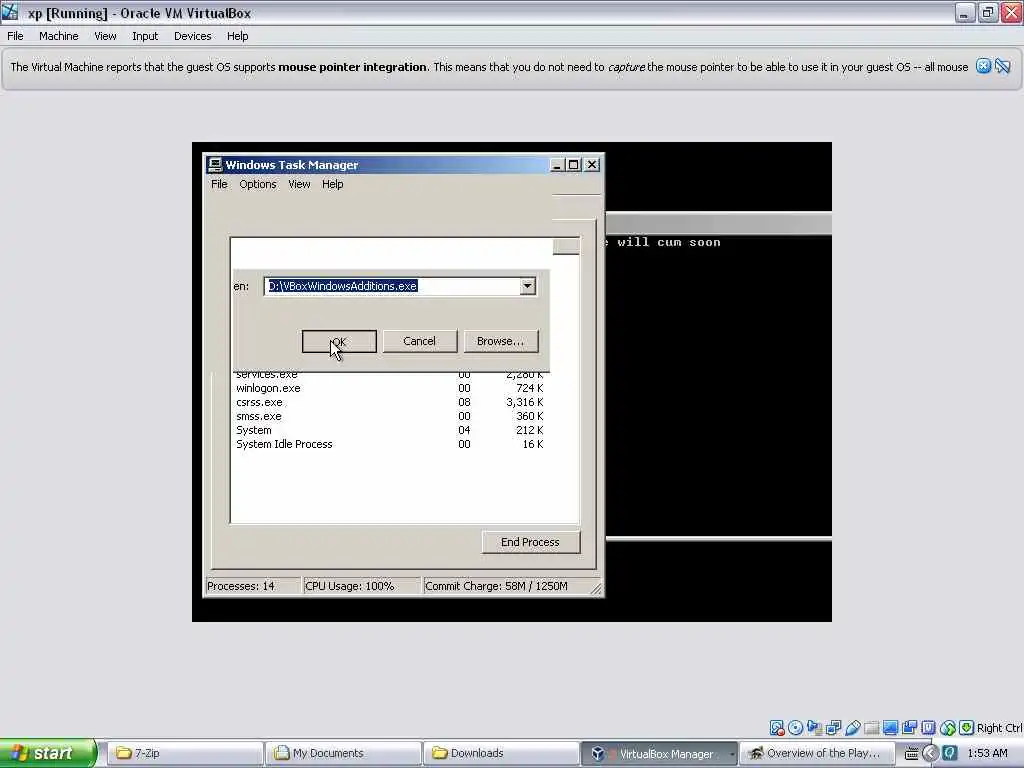Open the USB devices status icon
1024x768 pixels.
(852, 728)
